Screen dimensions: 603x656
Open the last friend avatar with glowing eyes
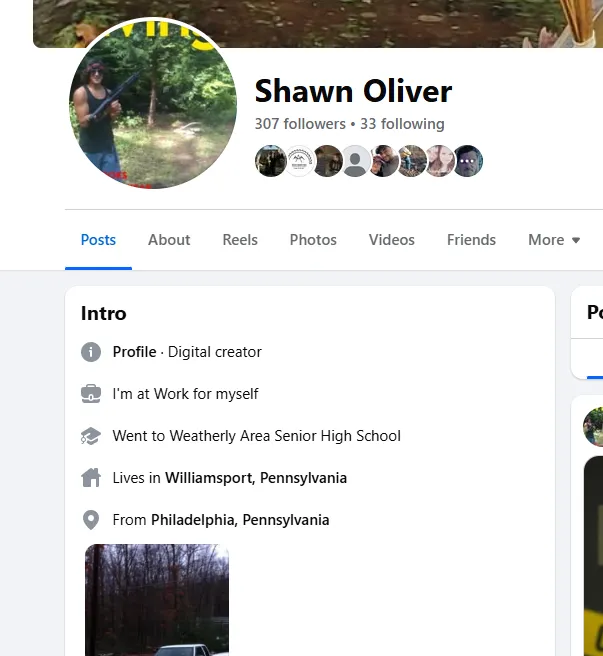[x=468, y=161]
